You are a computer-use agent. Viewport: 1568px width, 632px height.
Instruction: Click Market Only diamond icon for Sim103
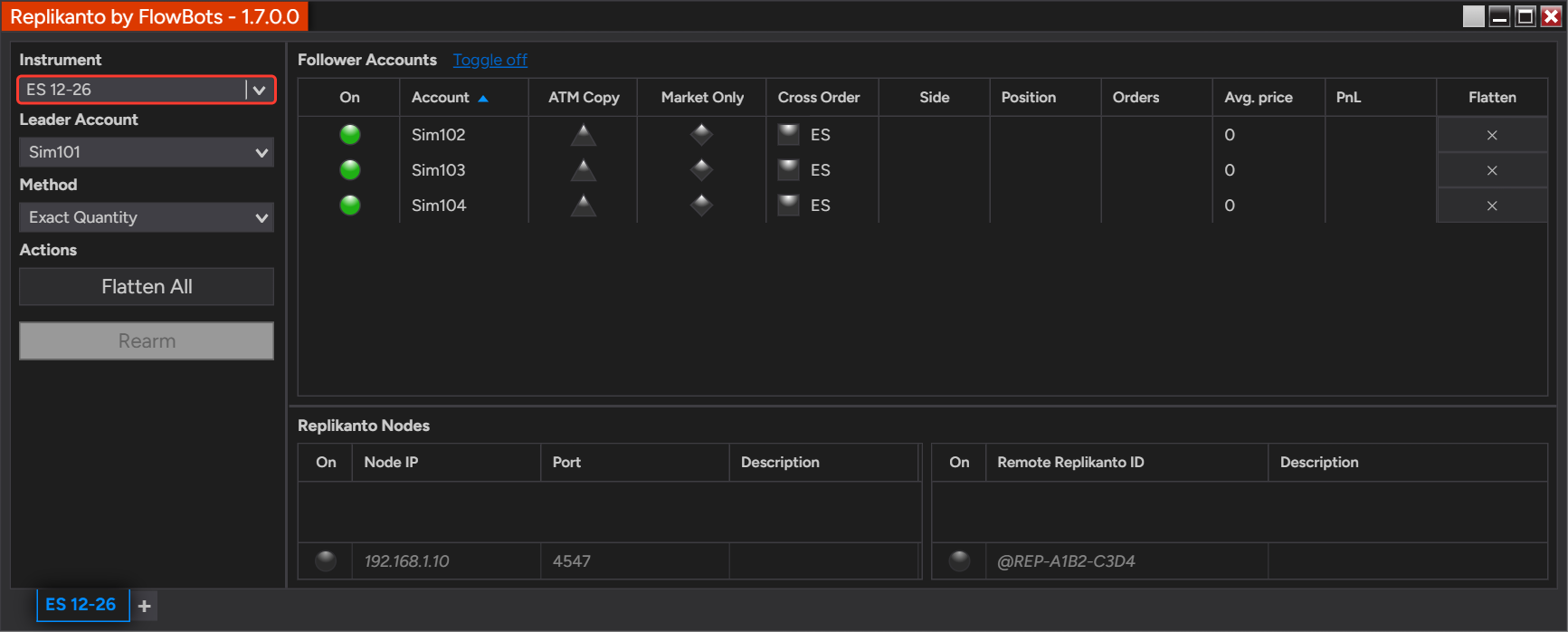[x=702, y=170]
